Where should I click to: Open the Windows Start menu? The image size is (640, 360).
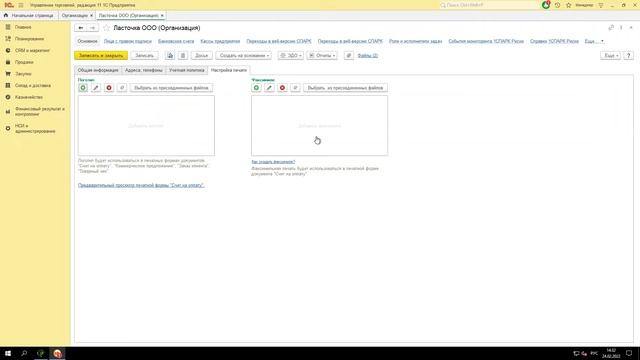point(8,353)
